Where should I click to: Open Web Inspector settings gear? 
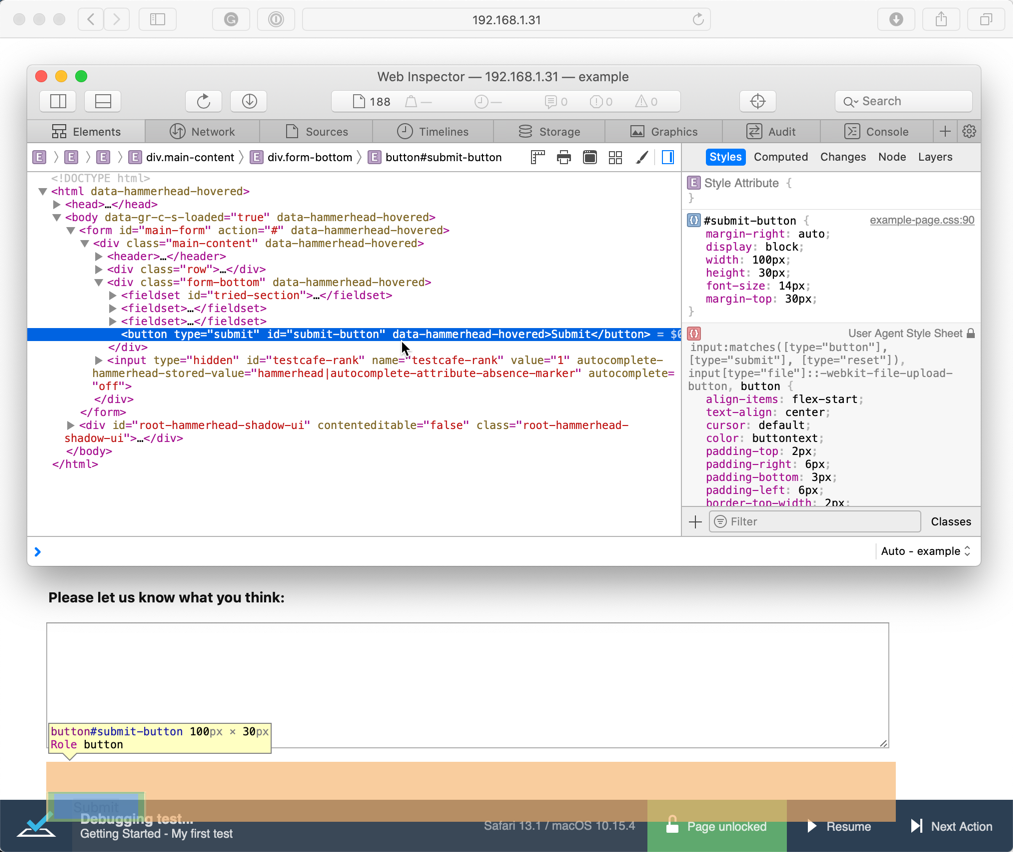(968, 131)
